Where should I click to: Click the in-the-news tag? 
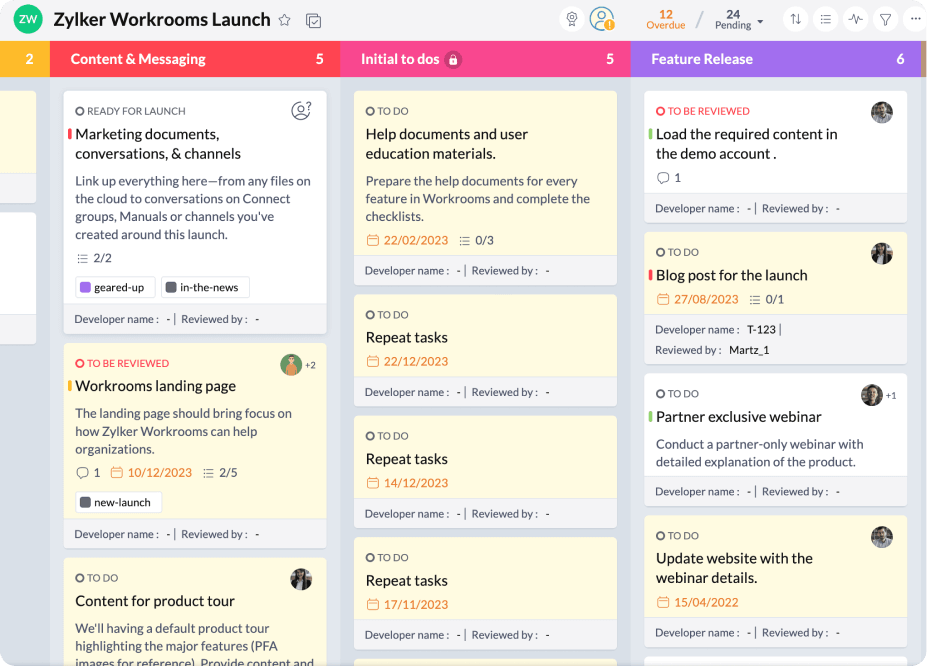click(x=205, y=287)
